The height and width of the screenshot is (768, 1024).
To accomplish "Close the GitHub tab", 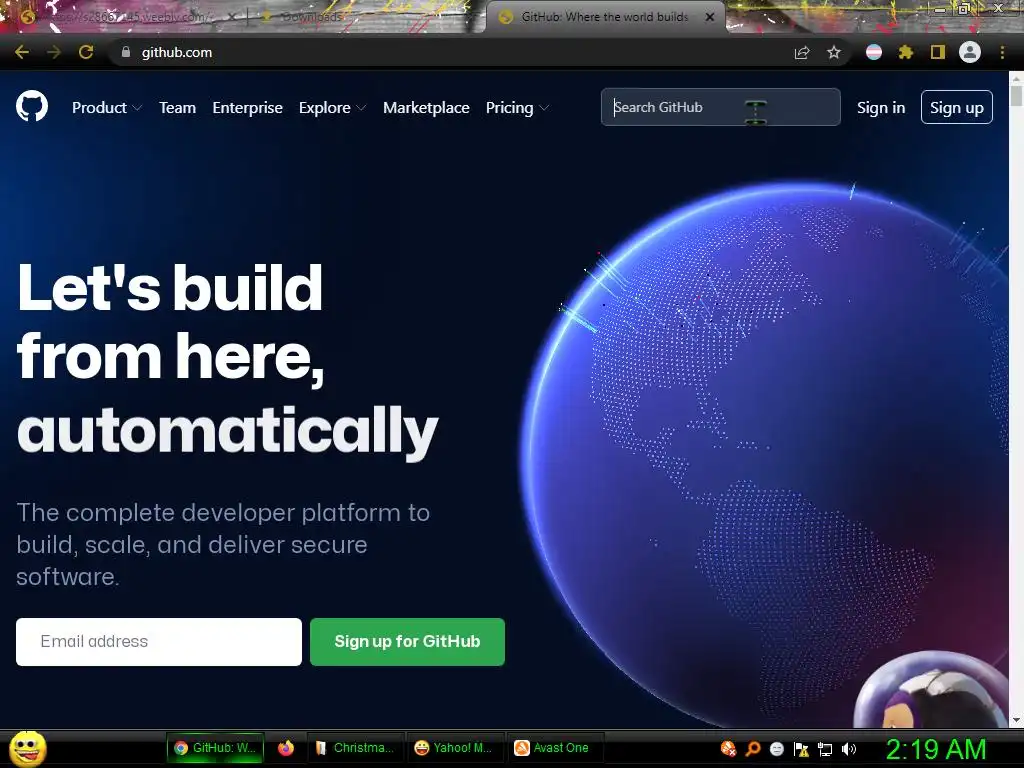I will 710,17.
